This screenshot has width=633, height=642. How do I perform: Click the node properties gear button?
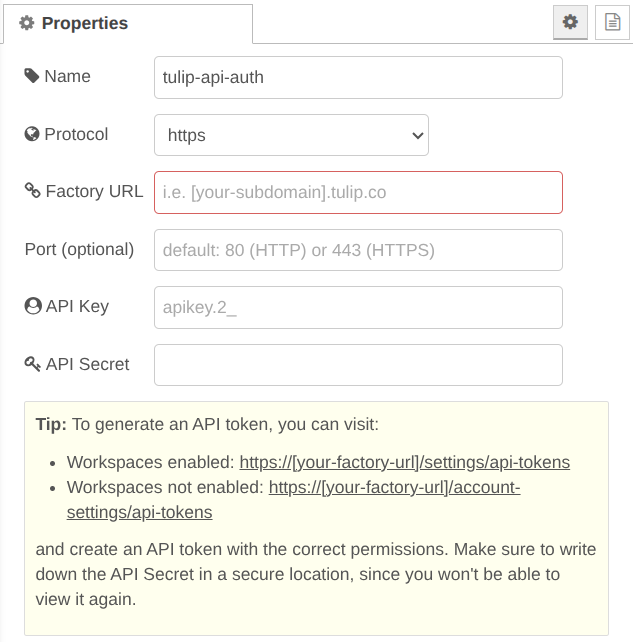click(570, 22)
